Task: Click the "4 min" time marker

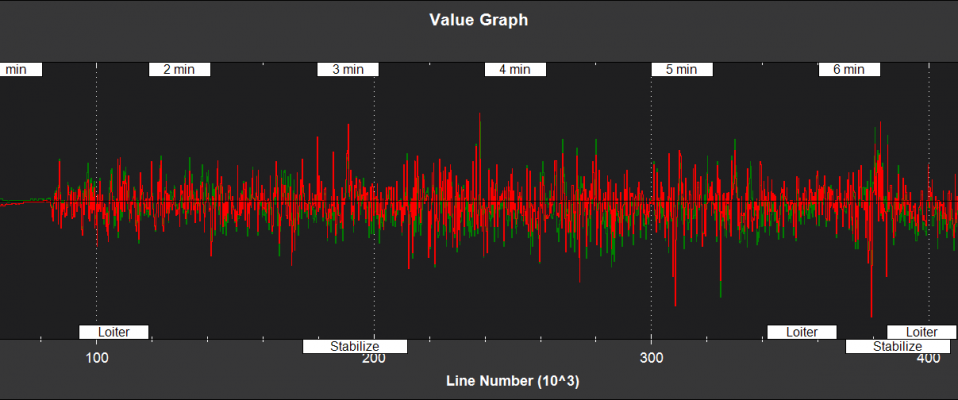Action: tap(515, 70)
